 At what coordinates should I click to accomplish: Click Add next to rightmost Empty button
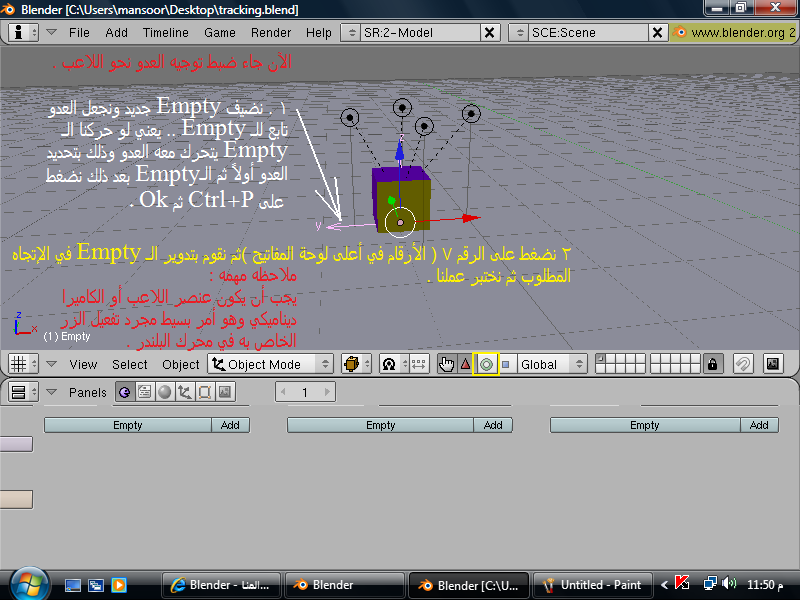(759, 425)
